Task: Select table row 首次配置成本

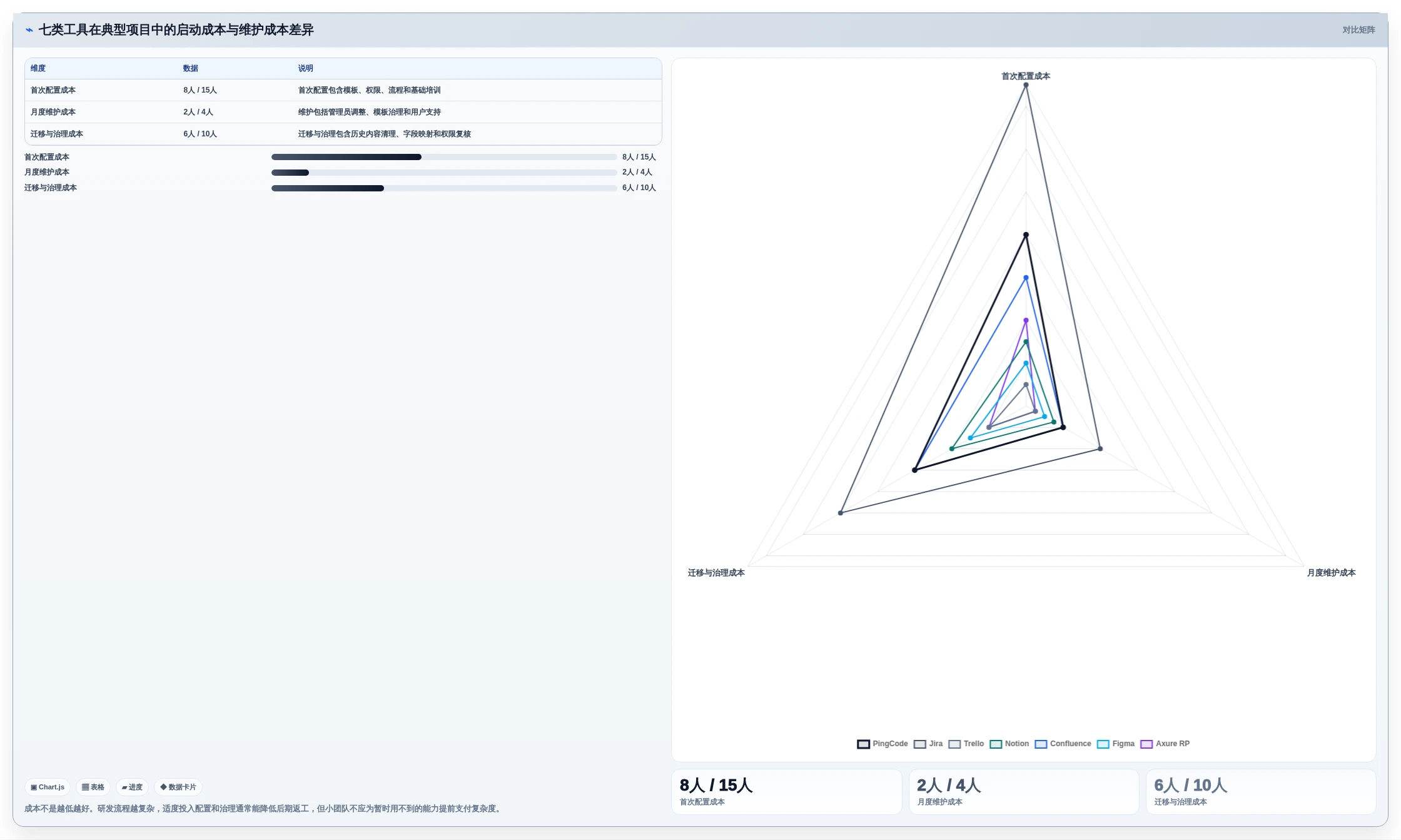Action: 343,90
